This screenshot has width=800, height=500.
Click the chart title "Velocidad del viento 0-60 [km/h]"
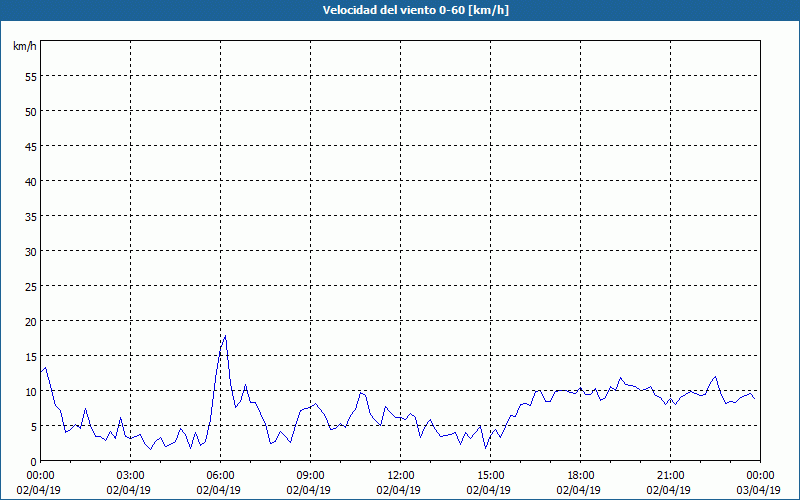click(415, 10)
